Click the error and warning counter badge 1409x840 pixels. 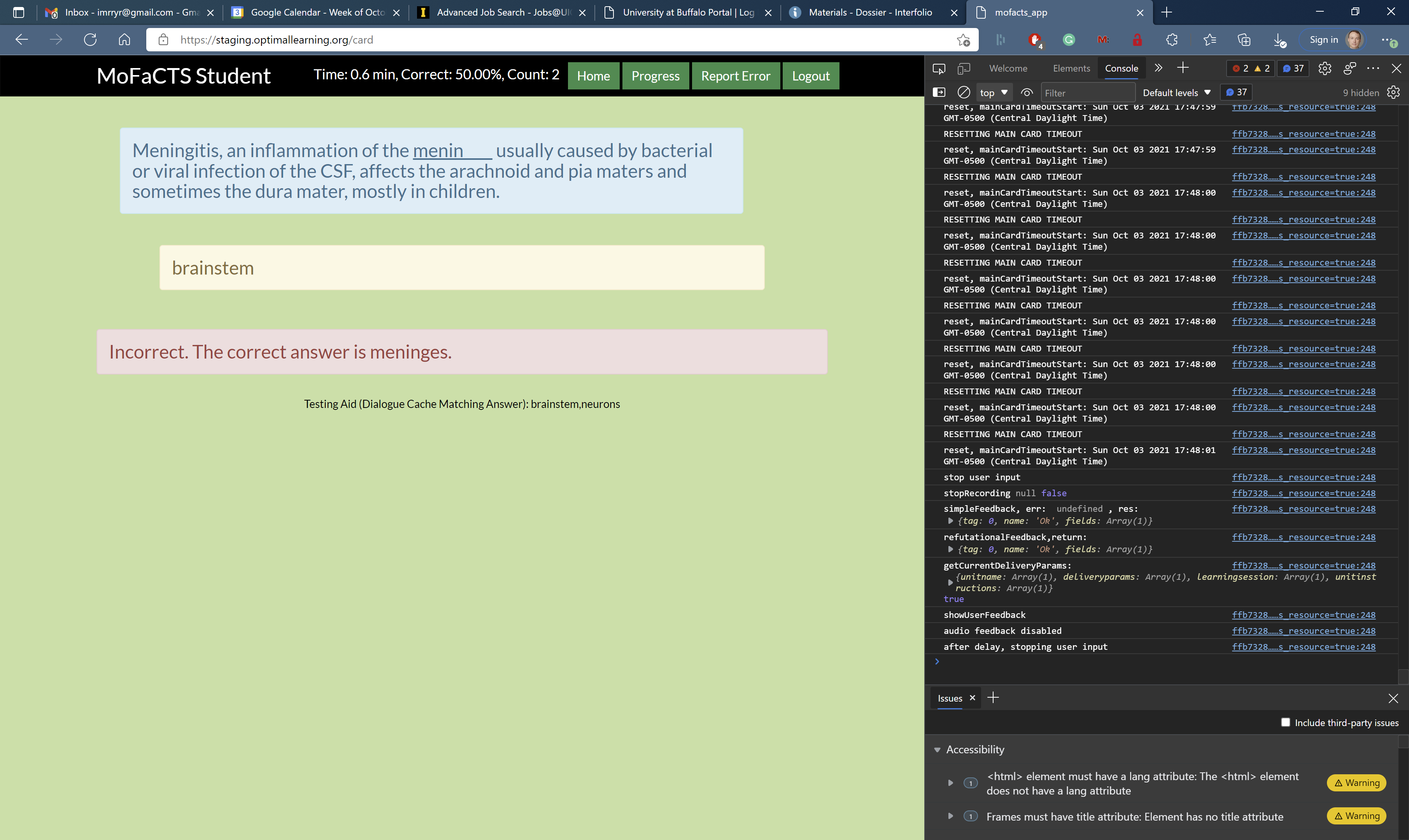point(1250,68)
